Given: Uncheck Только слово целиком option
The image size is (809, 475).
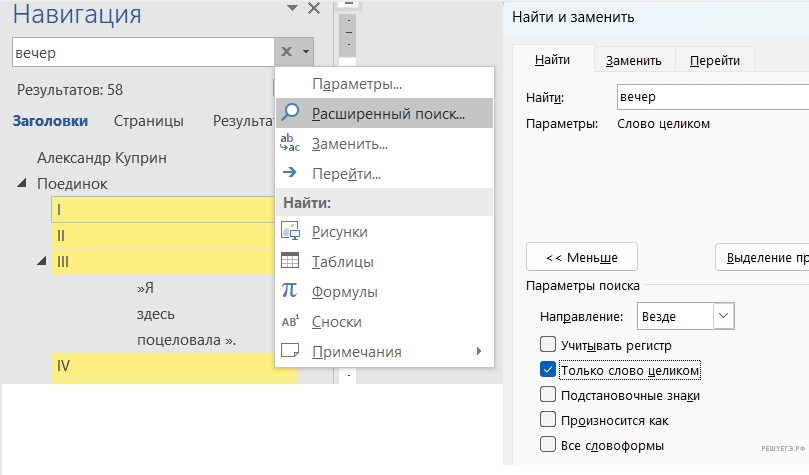Looking at the screenshot, I should click(x=547, y=370).
